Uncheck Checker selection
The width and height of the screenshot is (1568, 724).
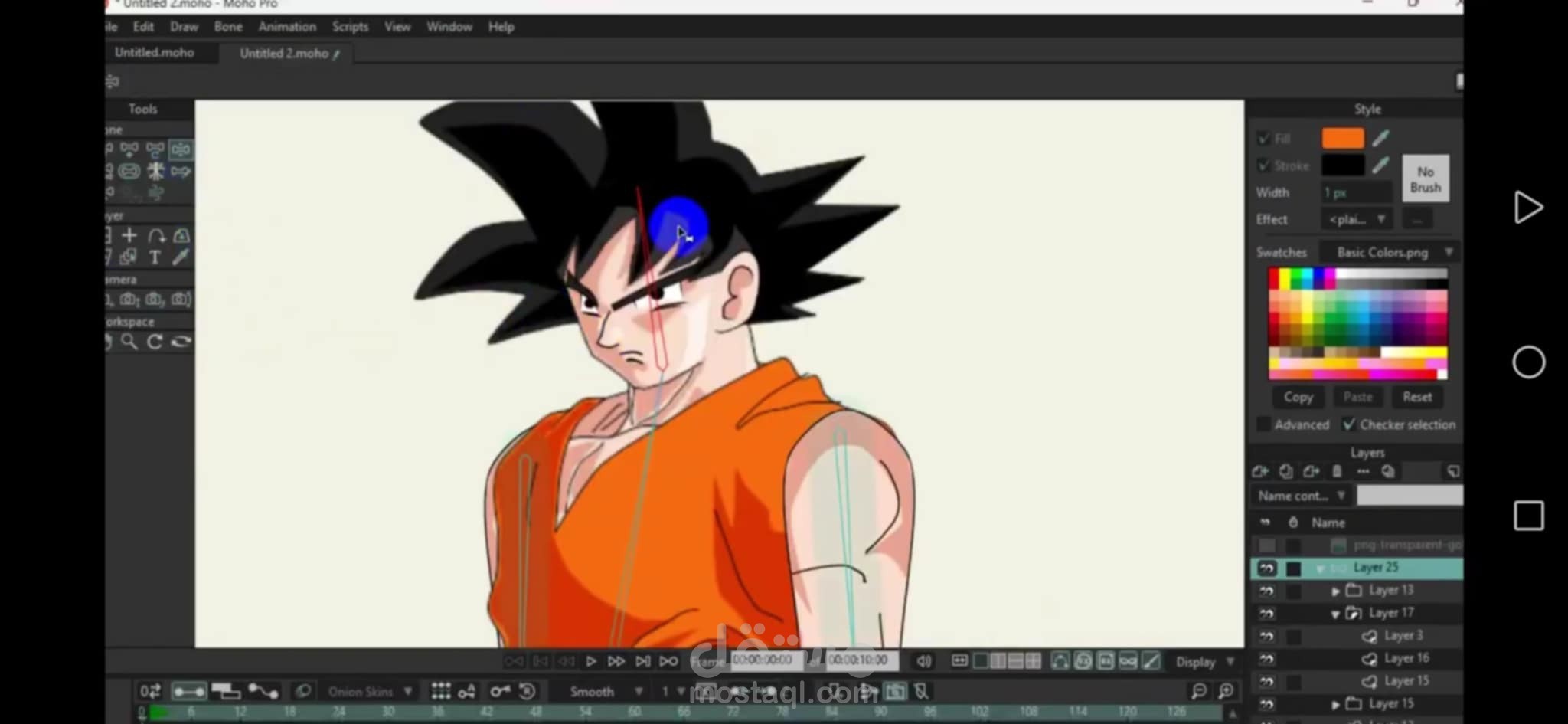pos(1349,424)
